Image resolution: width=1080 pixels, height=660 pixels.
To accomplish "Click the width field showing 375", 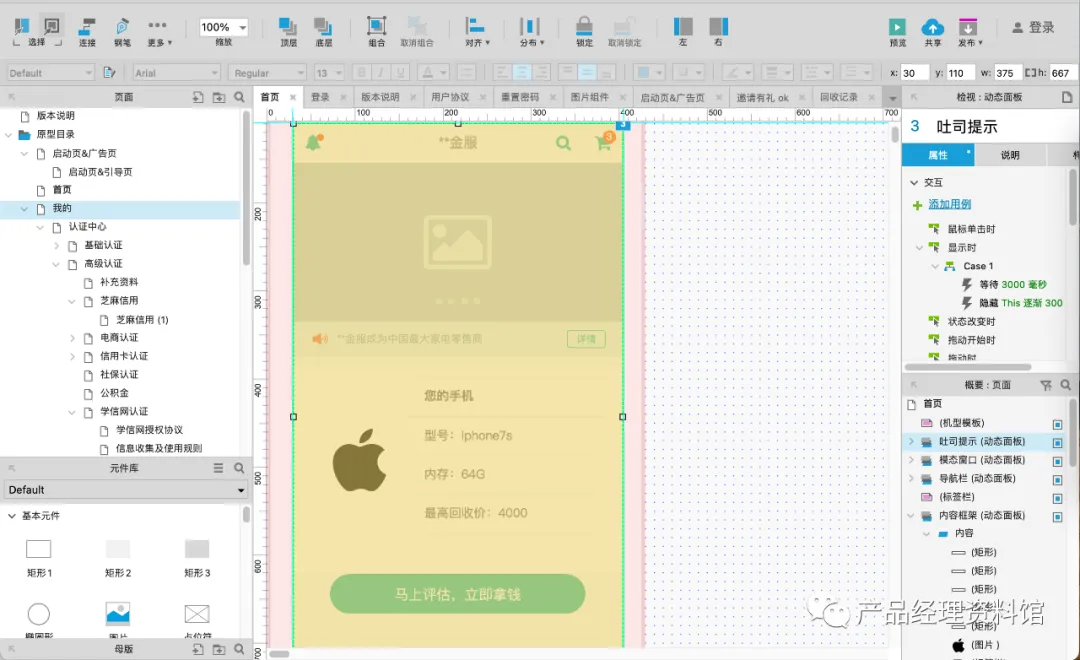I will pyautogui.click(x=1006, y=72).
